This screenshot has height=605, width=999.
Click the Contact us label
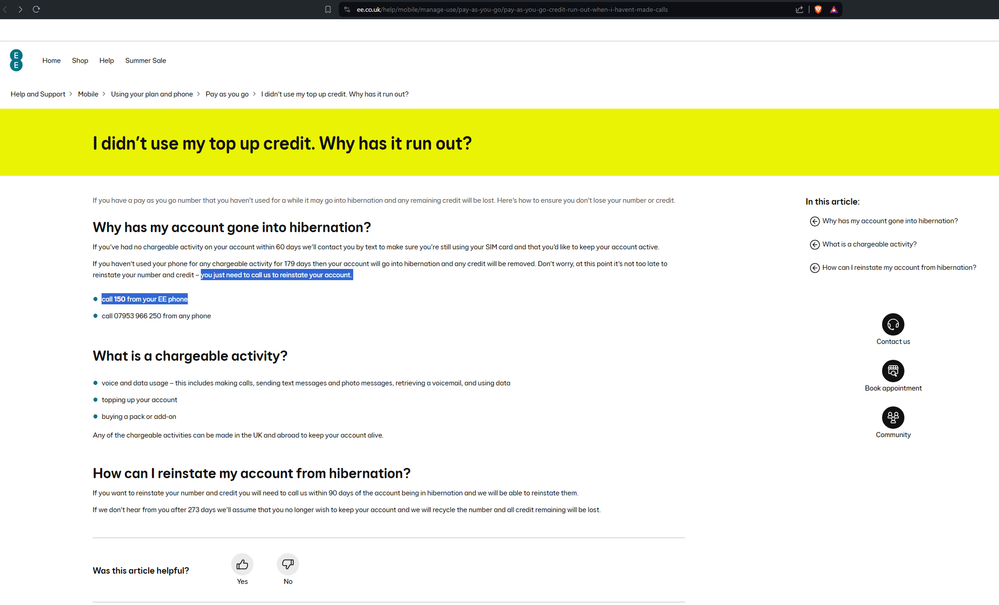893,342
